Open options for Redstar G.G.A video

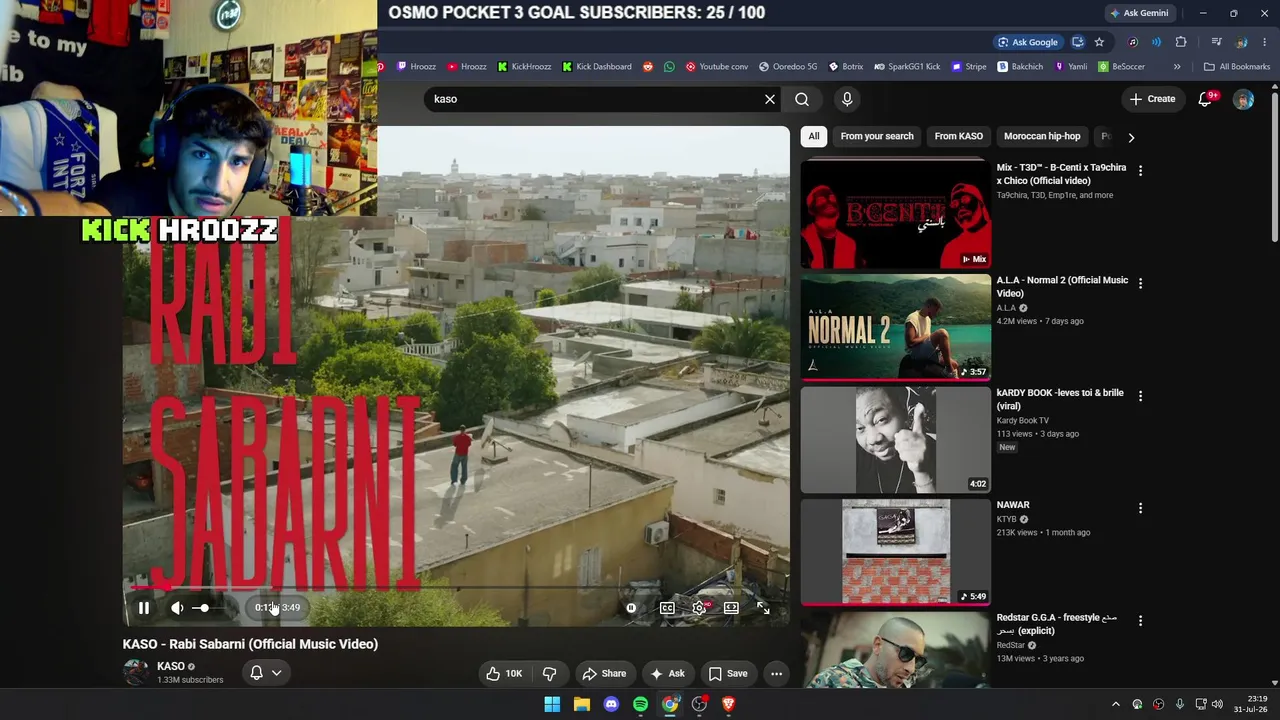[x=1140, y=620]
